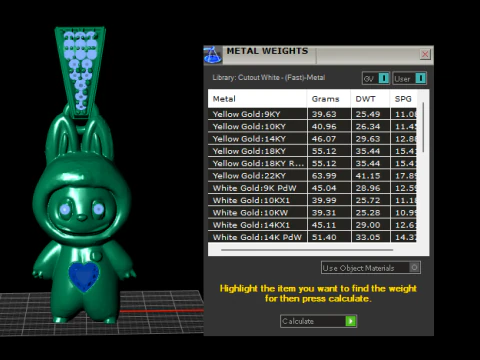Image resolution: width=480 pixels, height=360 pixels.
Task: Click the Metal Weights panel icon
Action: point(213,55)
